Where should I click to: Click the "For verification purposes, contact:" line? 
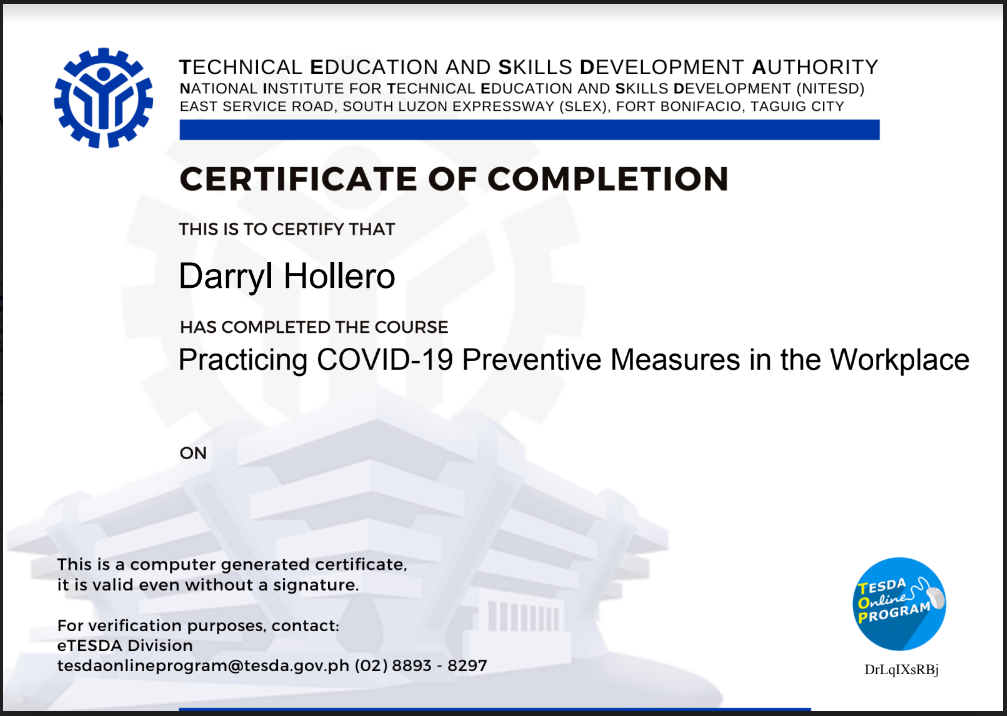pyautogui.click(x=198, y=626)
